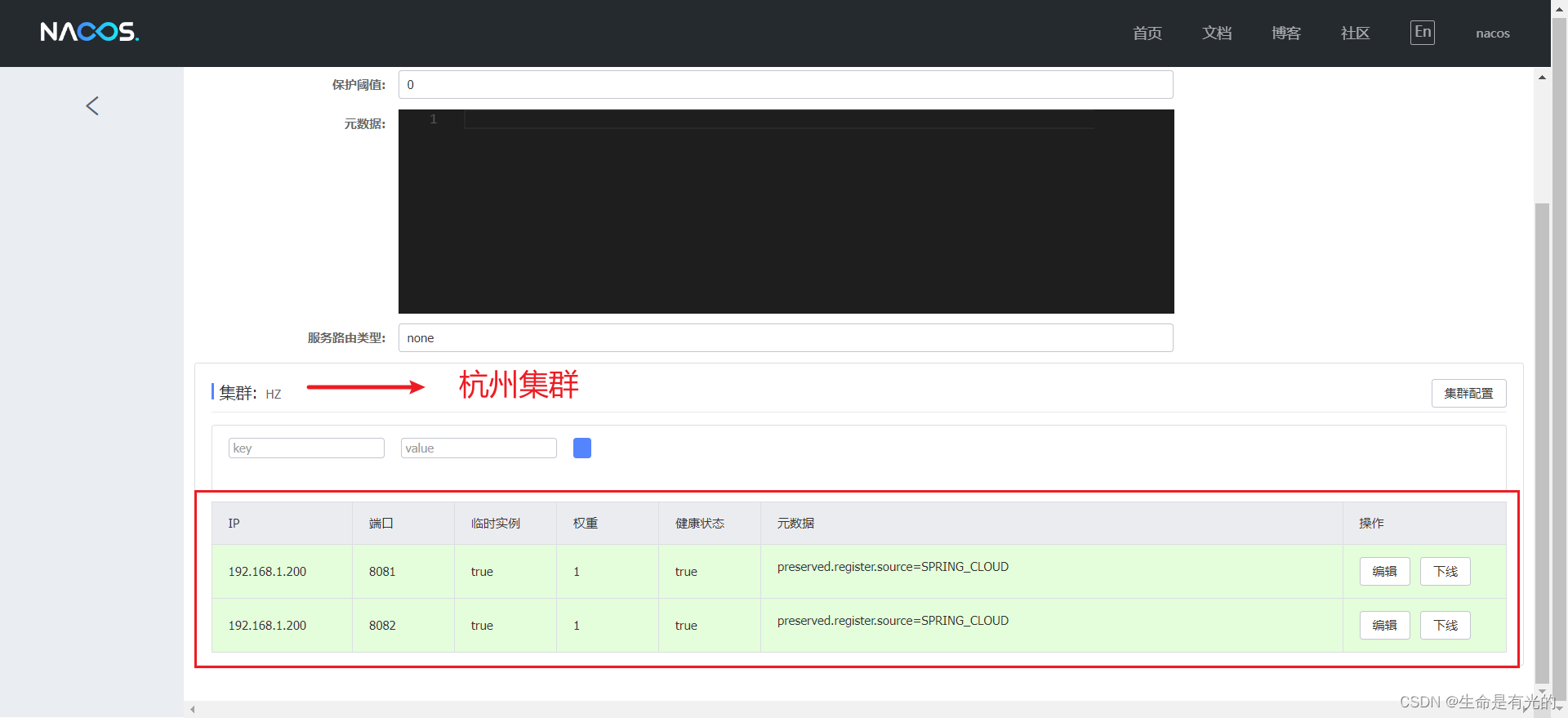The height and width of the screenshot is (718, 1568).
Task: Focus the key filter input
Action: pyautogui.click(x=306, y=448)
